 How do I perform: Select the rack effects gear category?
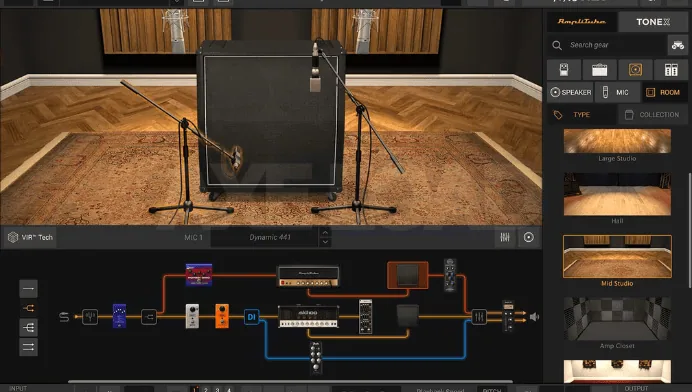tap(671, 70)
